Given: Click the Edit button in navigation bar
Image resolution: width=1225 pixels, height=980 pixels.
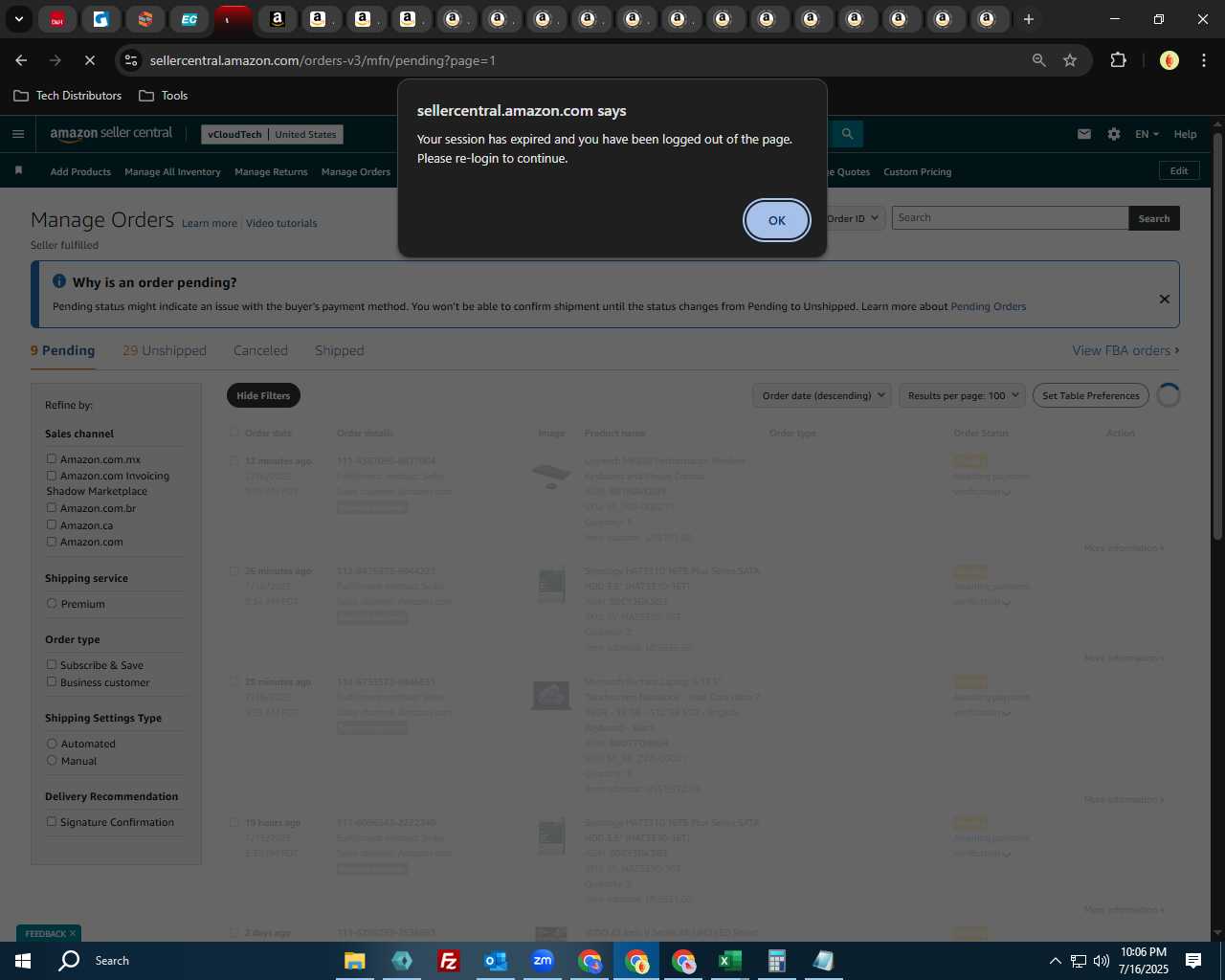Looking at the screenshot, I should tap(1179, 170).
